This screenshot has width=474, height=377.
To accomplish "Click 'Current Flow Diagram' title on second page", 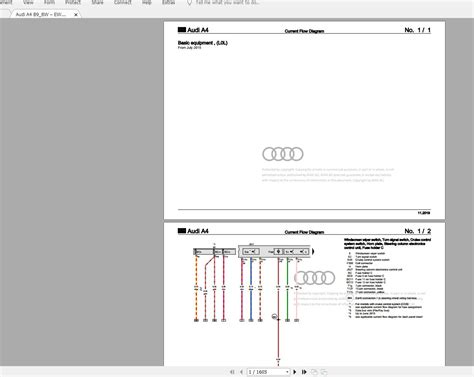I will point(304,232).
